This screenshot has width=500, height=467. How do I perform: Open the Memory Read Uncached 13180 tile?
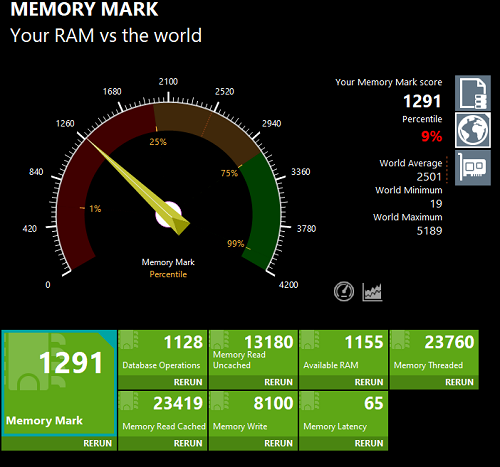[x=253, y=353]
